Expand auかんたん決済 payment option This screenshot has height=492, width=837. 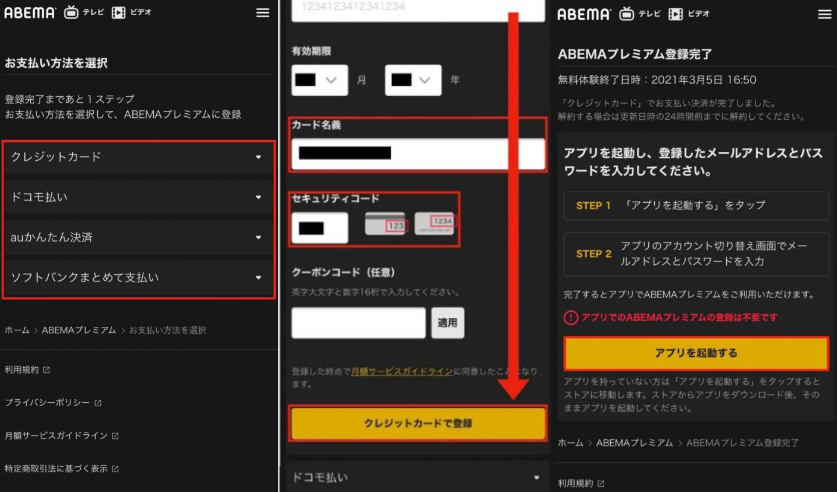138,237
